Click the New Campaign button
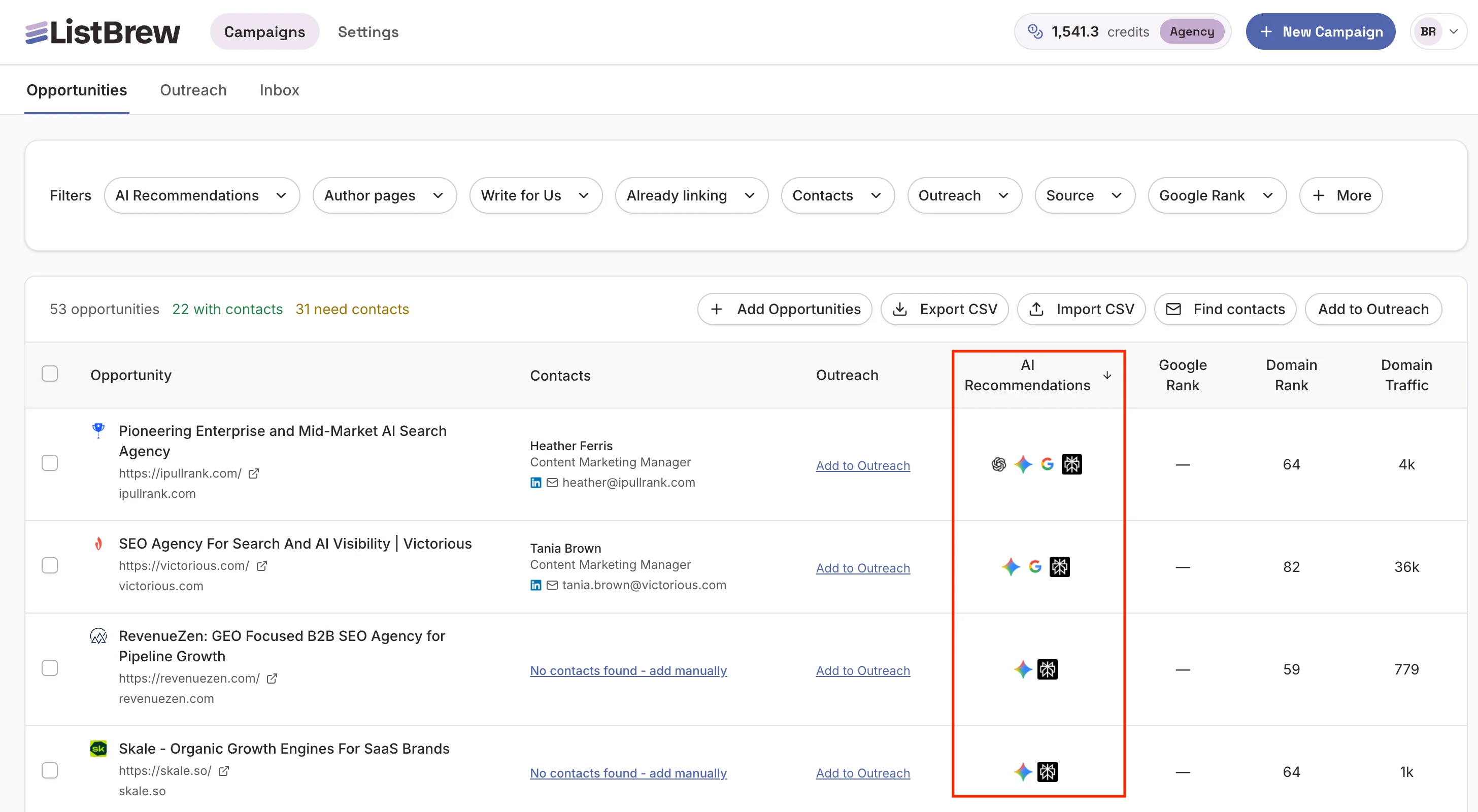The image size is (1478, 812). [x=1320, y=31]
